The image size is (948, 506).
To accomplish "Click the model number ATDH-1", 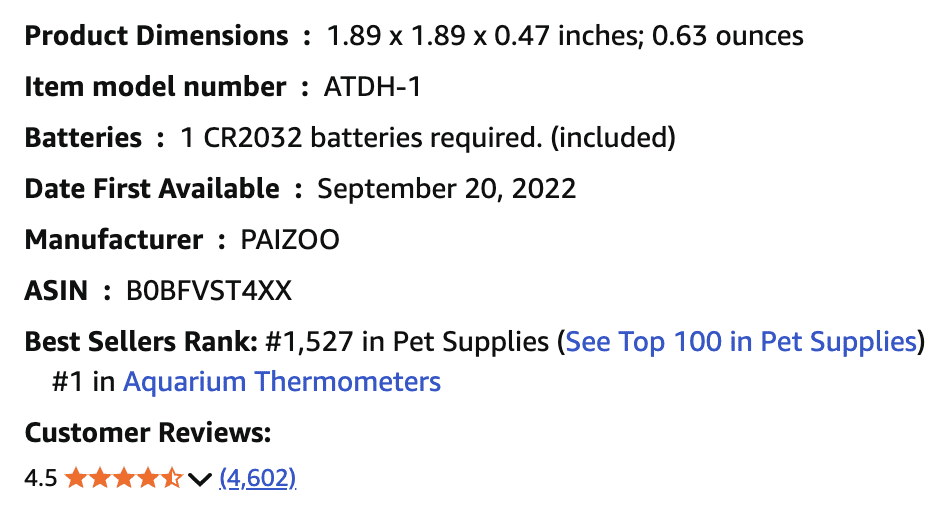I will tap(372, 87).
